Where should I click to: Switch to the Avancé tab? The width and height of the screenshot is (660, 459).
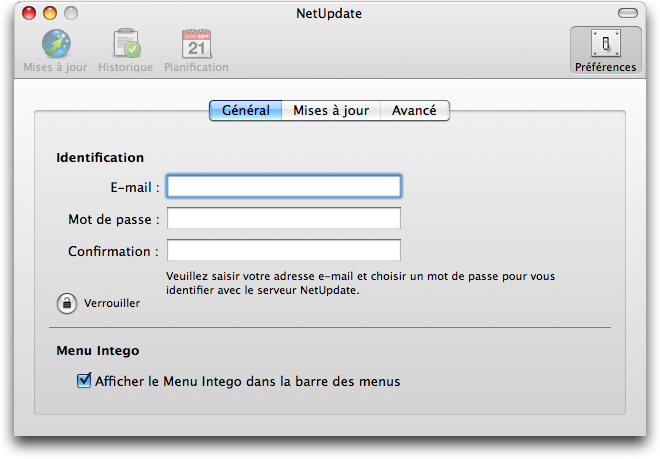(x=415, y=110)
